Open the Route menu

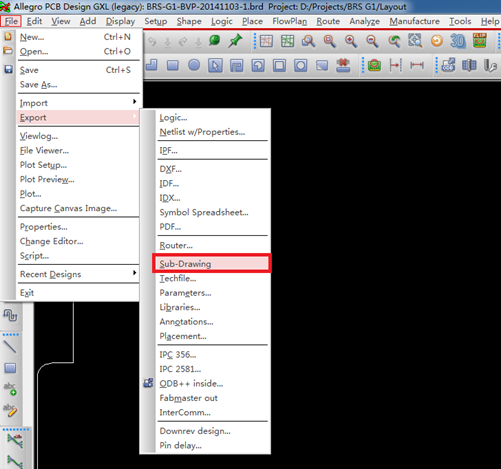click(x=328, y=21)
